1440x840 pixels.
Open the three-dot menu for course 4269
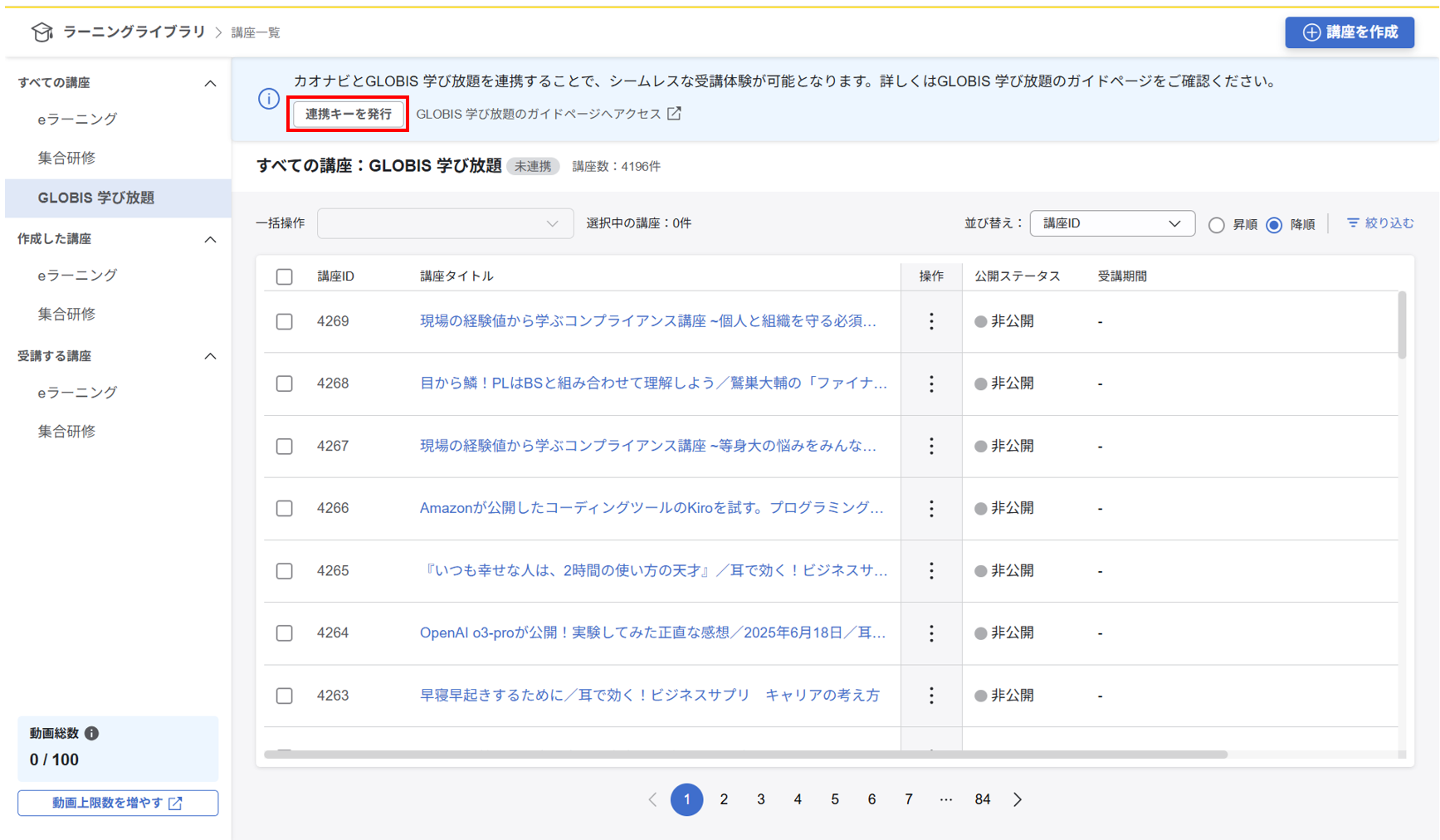[930, 321]
